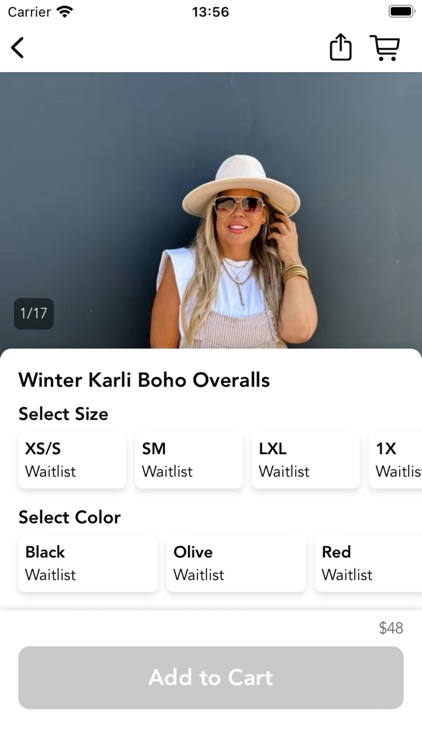Tap the battery indicator icon
The width and height of the screenshot is (422, 750).
point(401,11)
